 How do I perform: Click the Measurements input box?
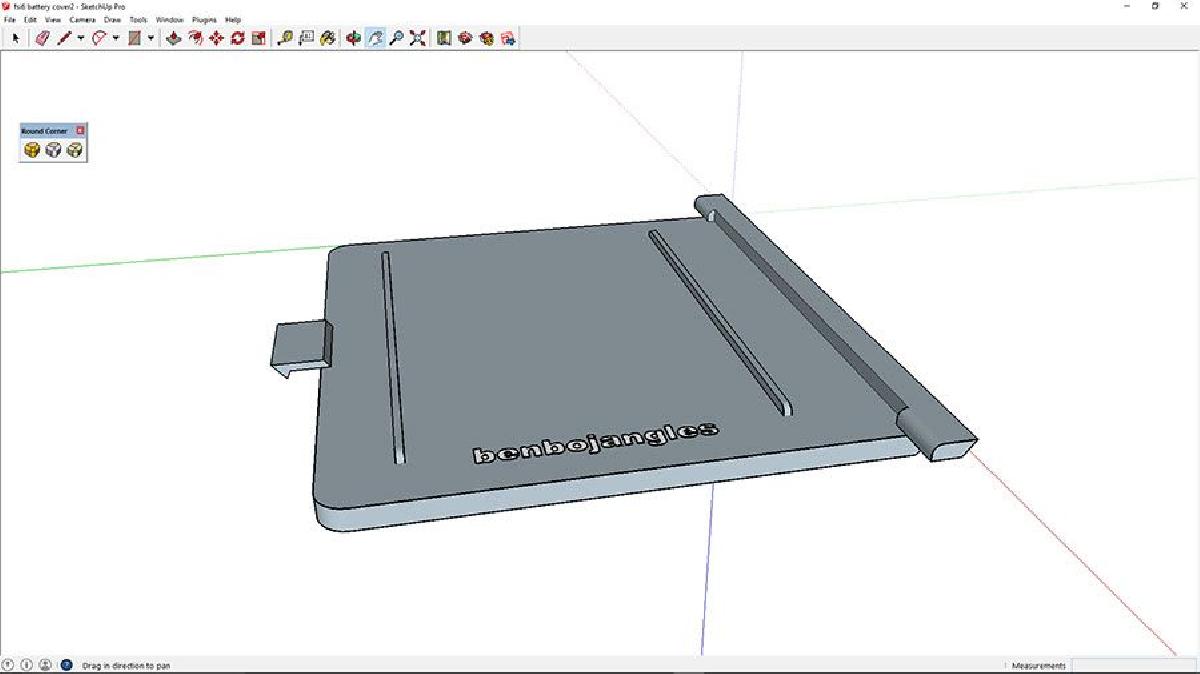[x=1132, y=665]
